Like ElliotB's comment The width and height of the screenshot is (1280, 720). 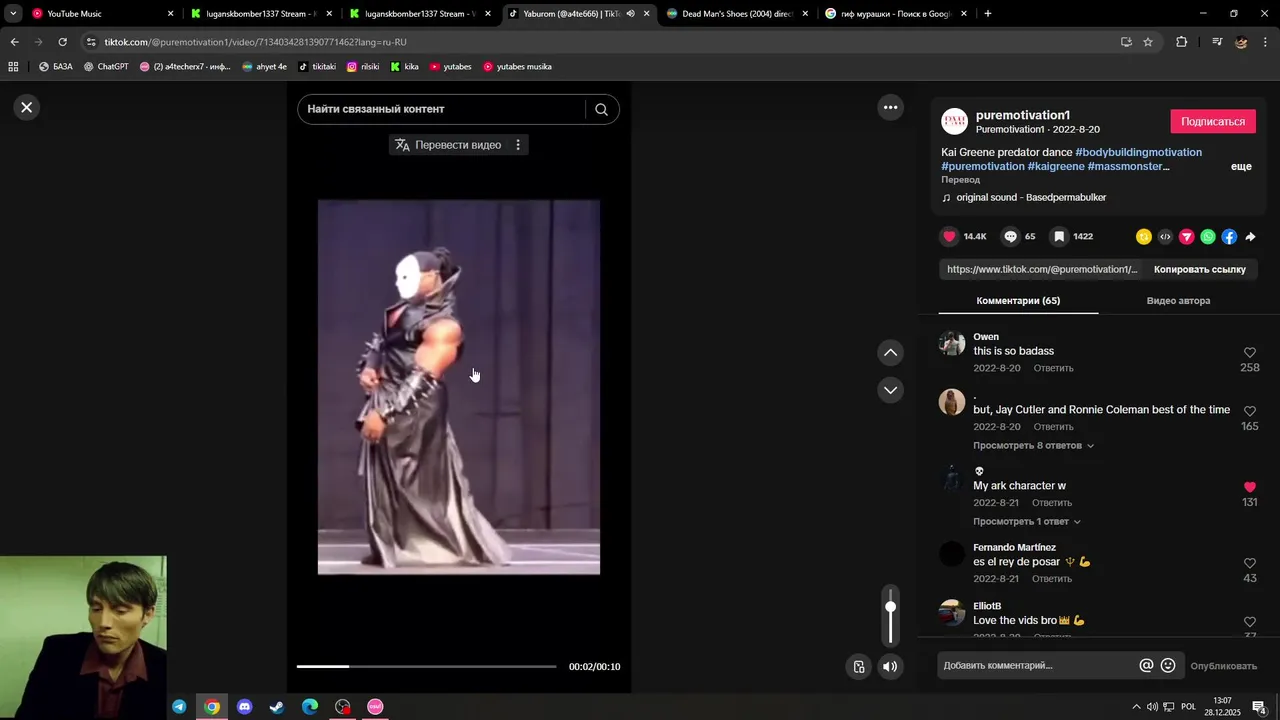coord(1250,622)
